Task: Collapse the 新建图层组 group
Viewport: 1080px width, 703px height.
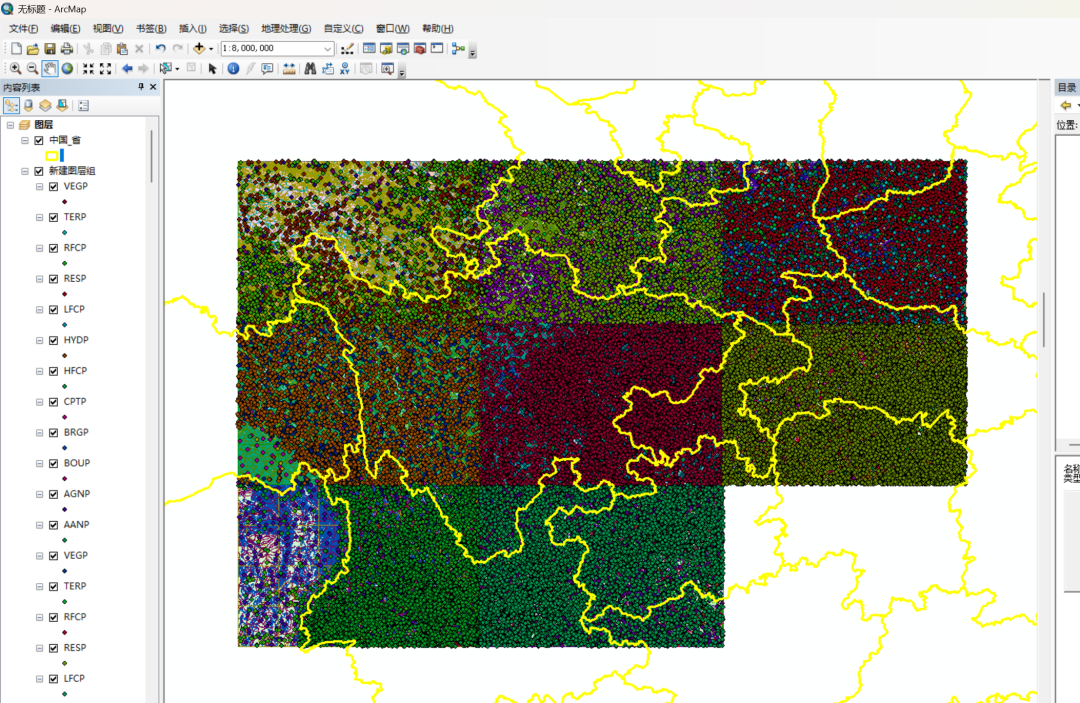Action: click(x=25, y=171)
